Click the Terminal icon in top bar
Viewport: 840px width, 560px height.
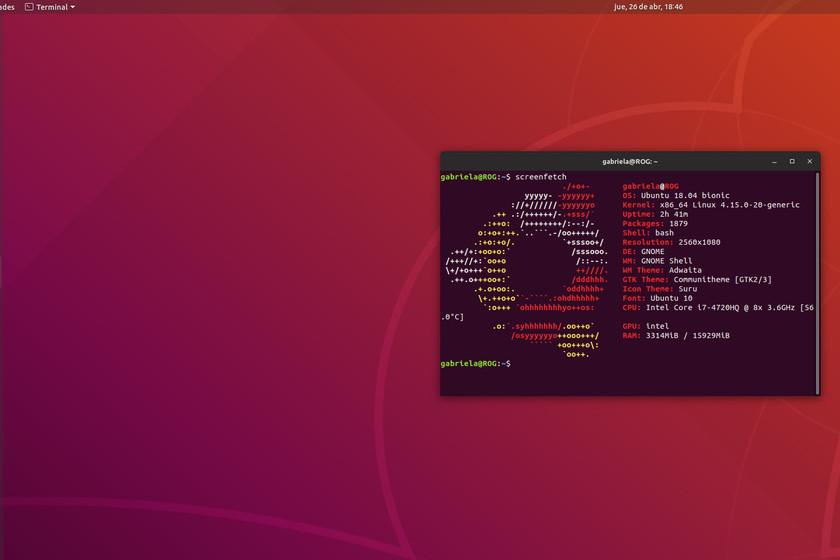pyautogui.click(x=29, y=7)
